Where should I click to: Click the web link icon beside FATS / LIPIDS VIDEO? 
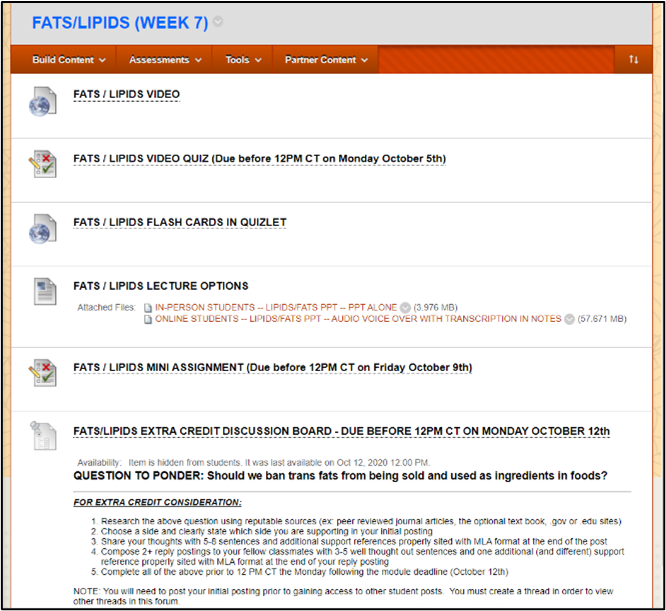pyautogui.click(x=42, y=101)
